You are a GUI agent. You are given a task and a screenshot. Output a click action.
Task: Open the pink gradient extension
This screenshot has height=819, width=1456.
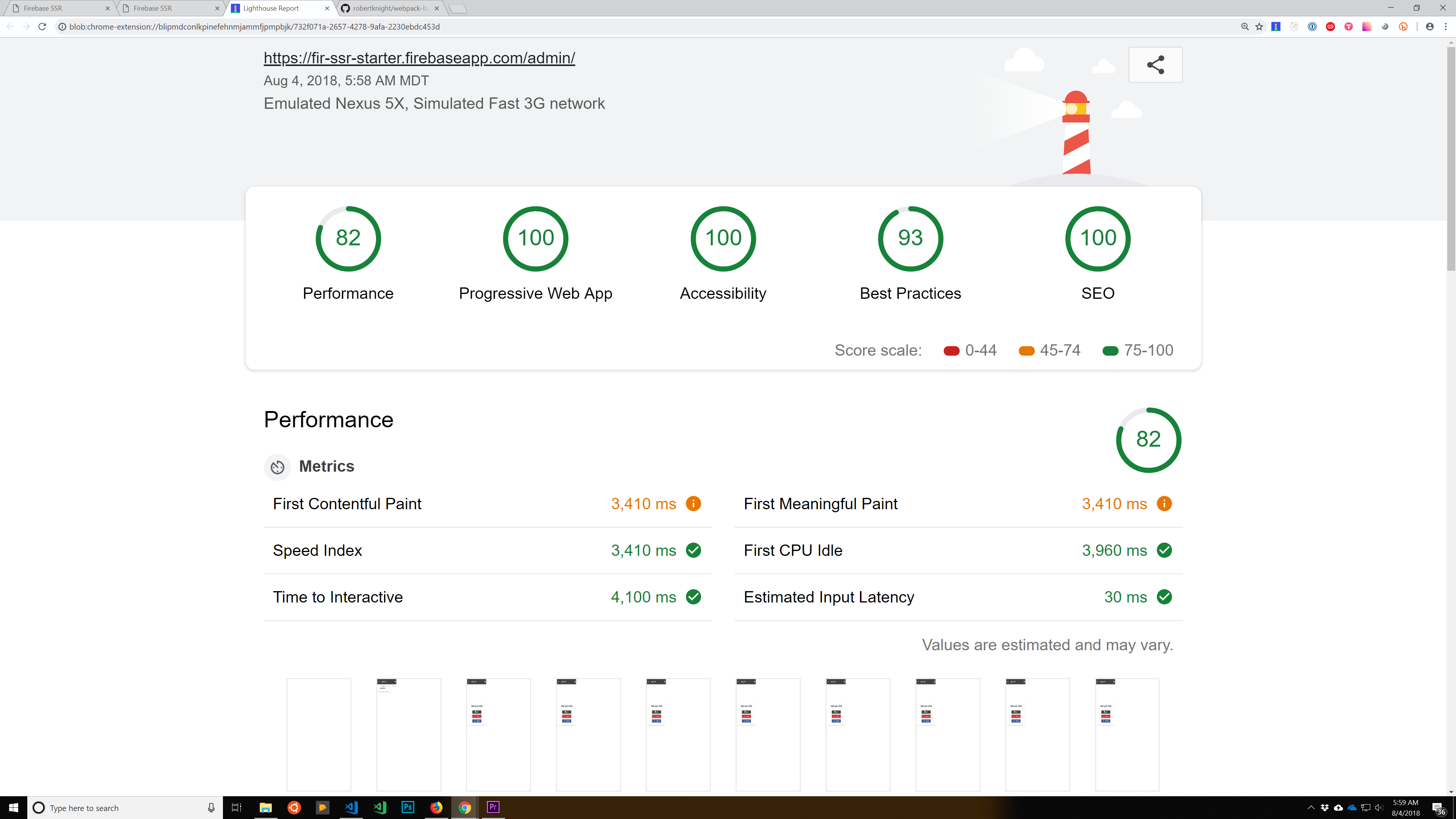1366,27
